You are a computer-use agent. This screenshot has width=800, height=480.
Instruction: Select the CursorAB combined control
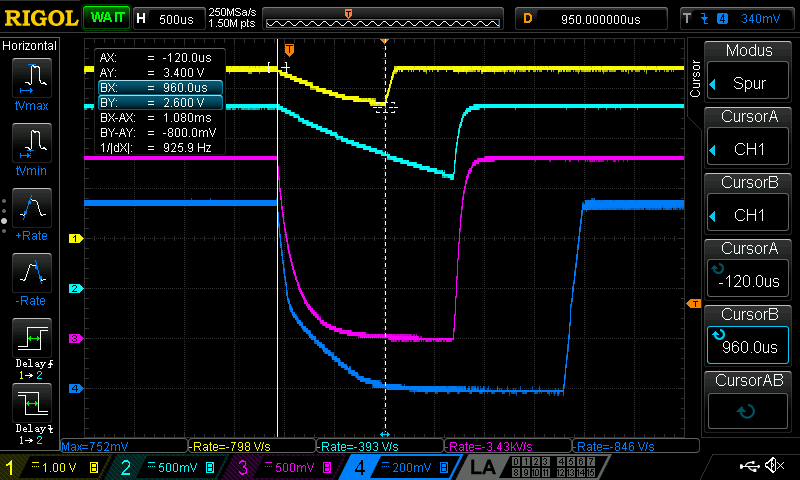(747, 401)
